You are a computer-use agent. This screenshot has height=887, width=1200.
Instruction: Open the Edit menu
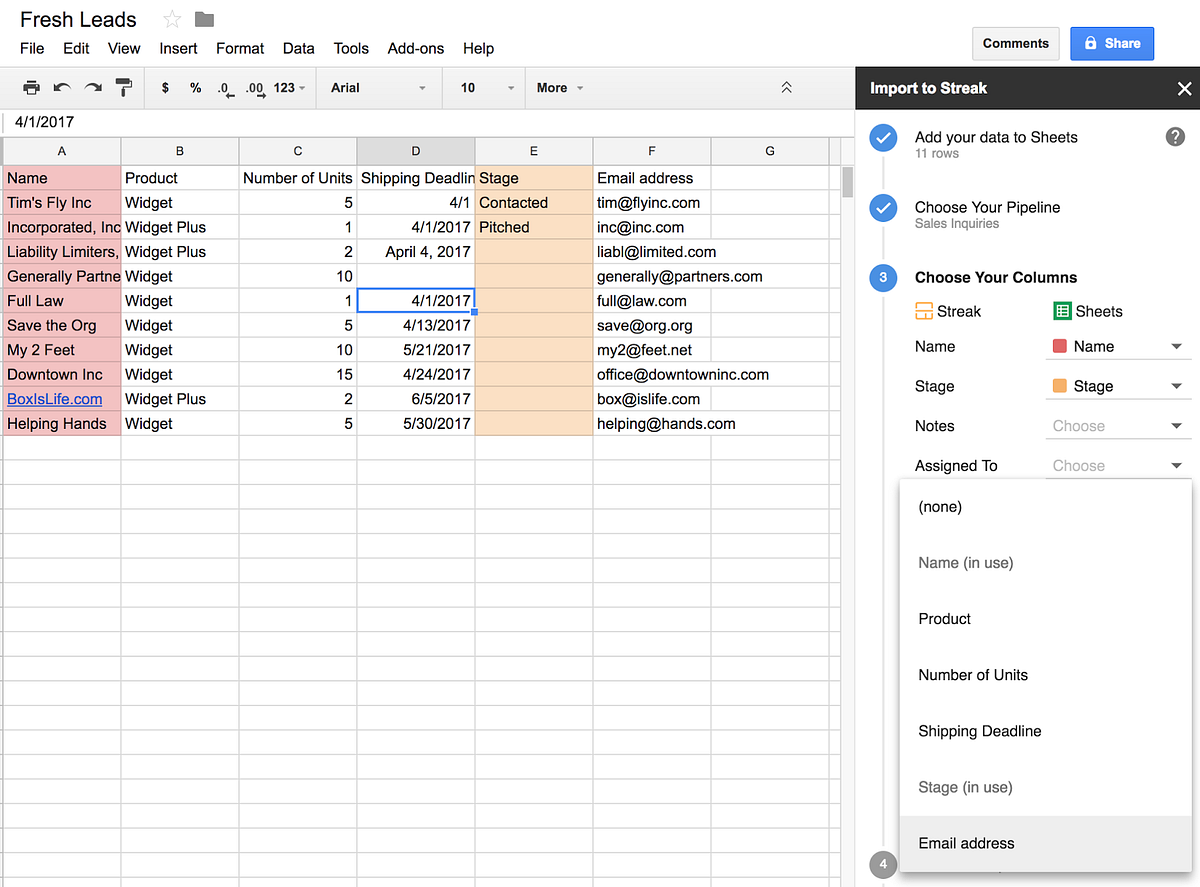(76, 48)
